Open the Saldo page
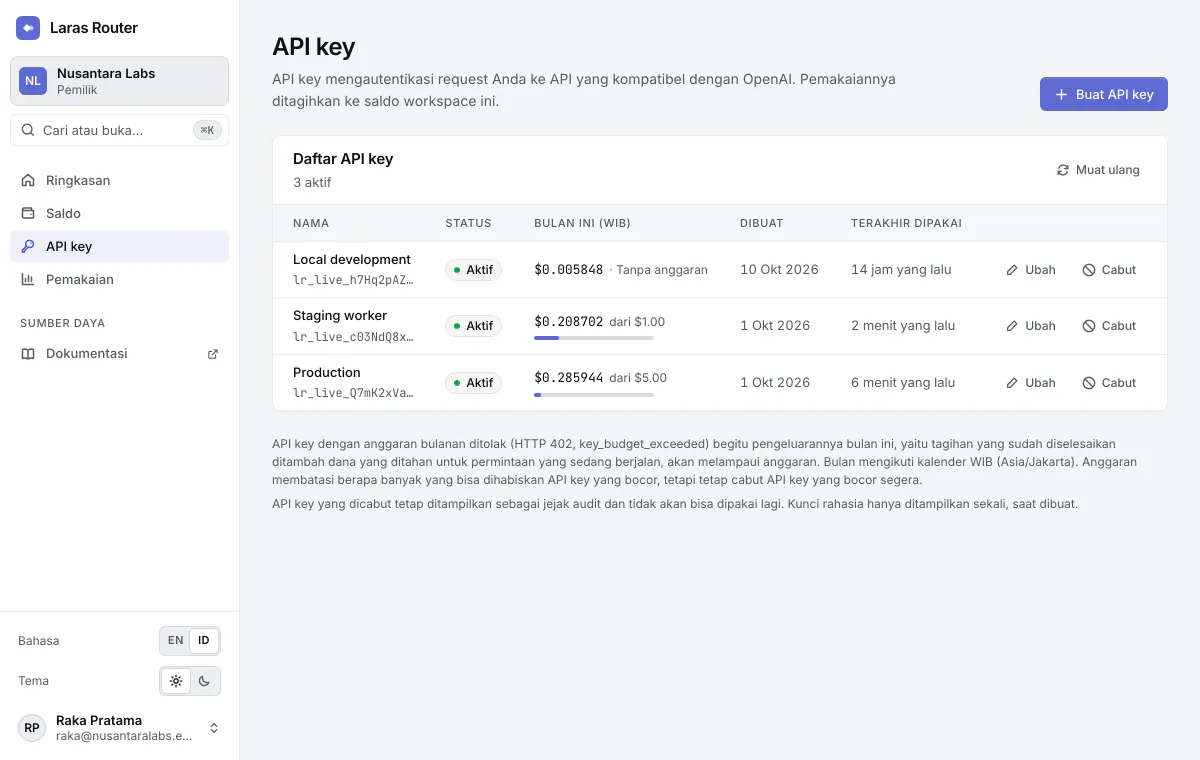 coord(119,213)
